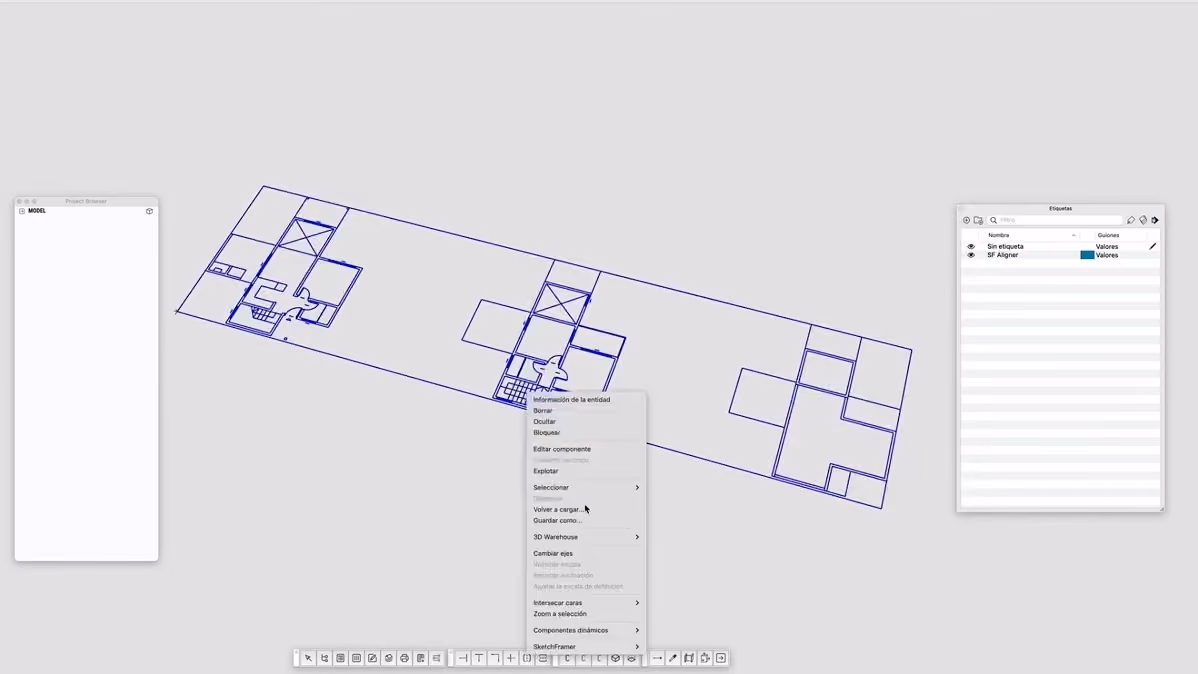Screen dimensions: 1198x674
Task: Click the corner align icon in bottom toolbar
Action: coord(495,658)
